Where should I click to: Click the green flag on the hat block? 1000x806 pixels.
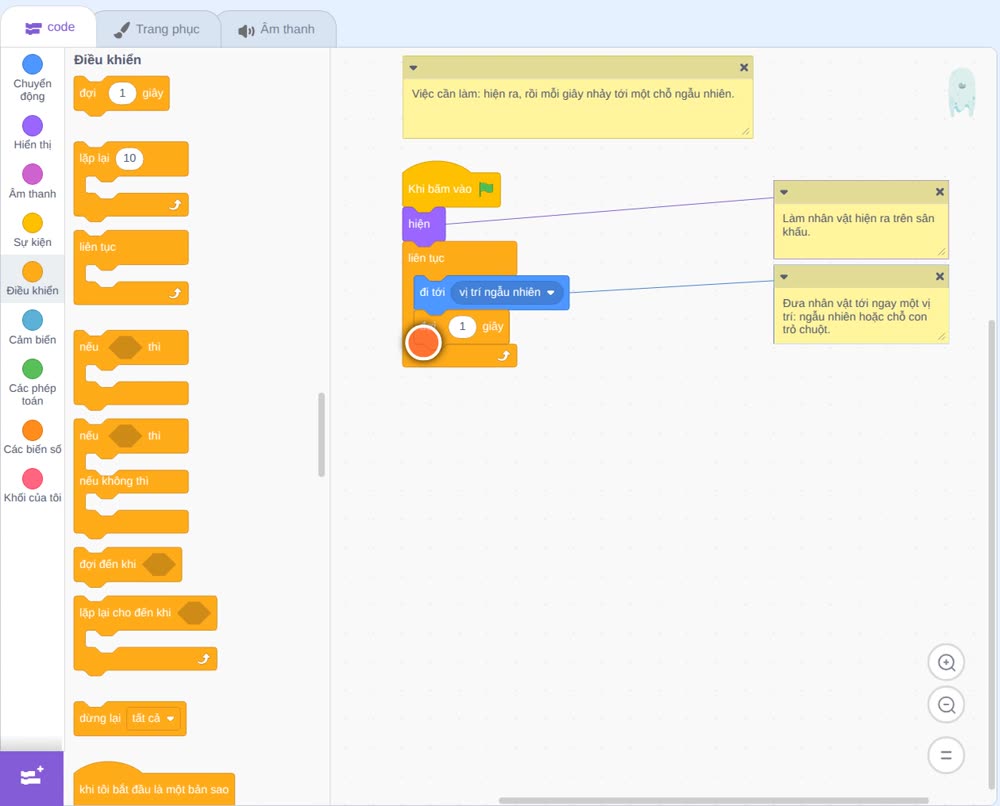coord(486,189)
